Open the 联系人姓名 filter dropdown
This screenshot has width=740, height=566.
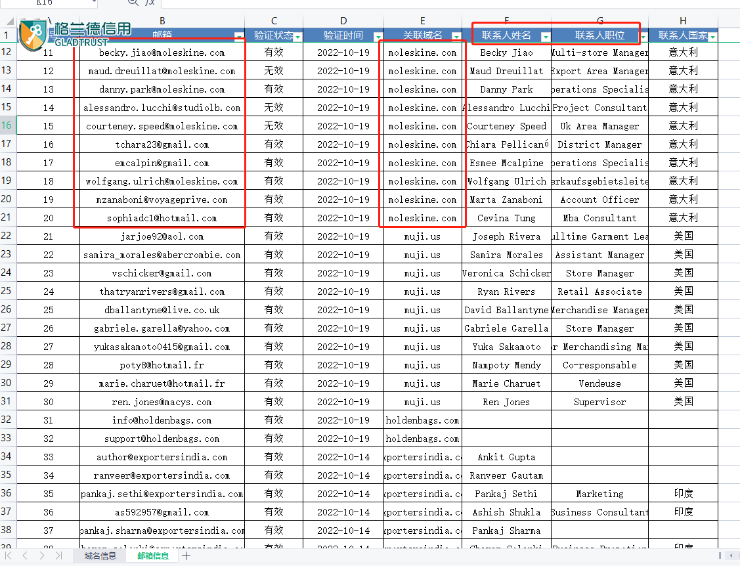point(546,36)
